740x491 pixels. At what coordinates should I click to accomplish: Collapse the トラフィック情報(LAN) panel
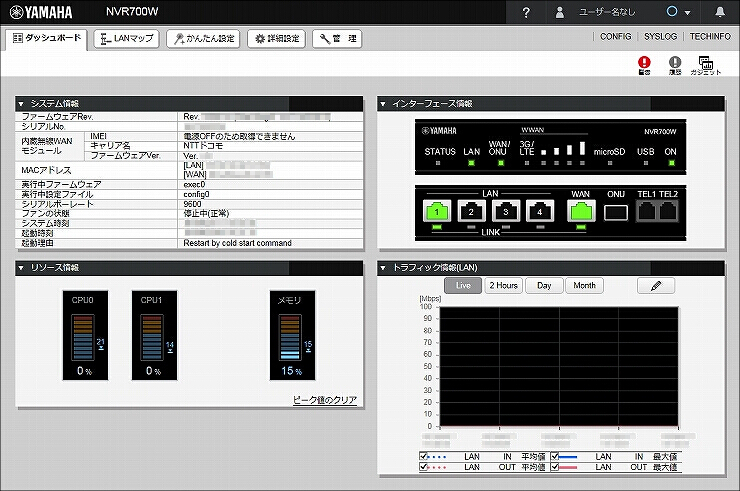pyautogui.click(x=383, y=268)
